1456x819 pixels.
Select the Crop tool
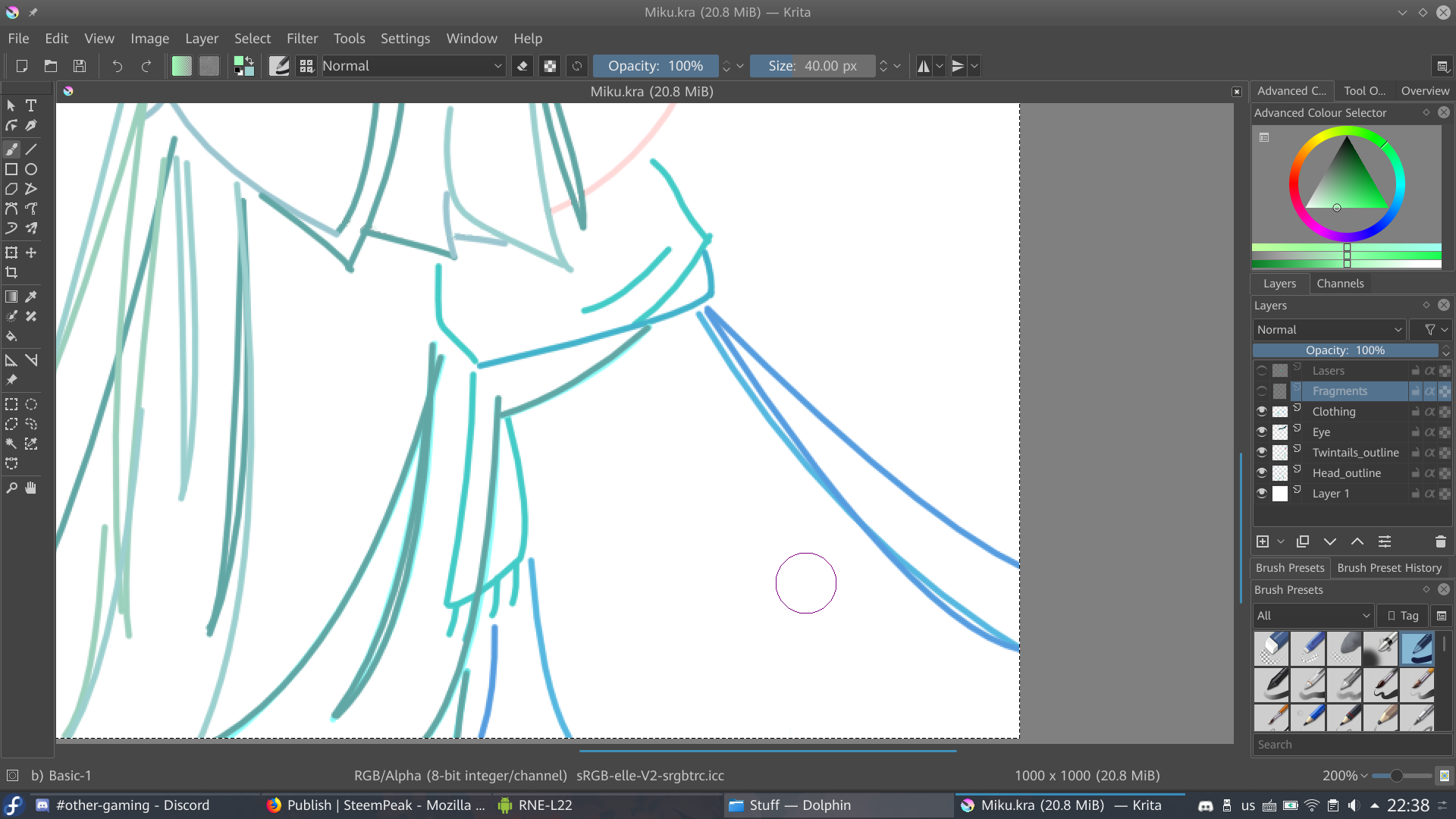[11, 272]
